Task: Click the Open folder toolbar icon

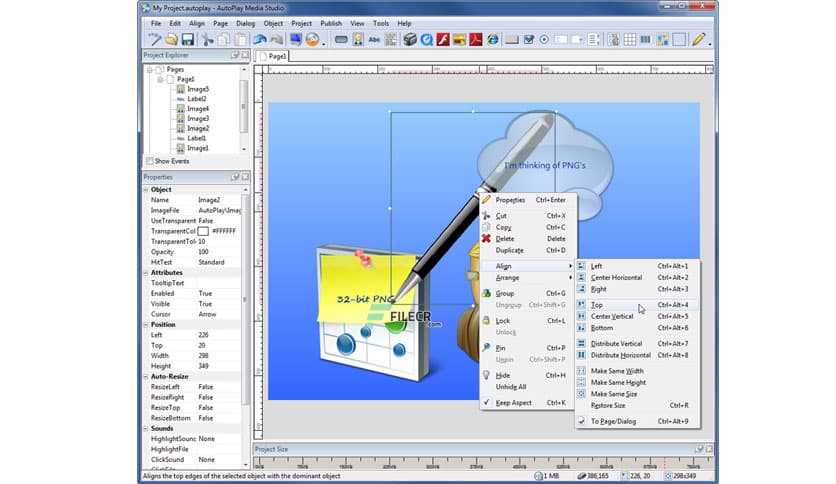Action: [171, 39]
